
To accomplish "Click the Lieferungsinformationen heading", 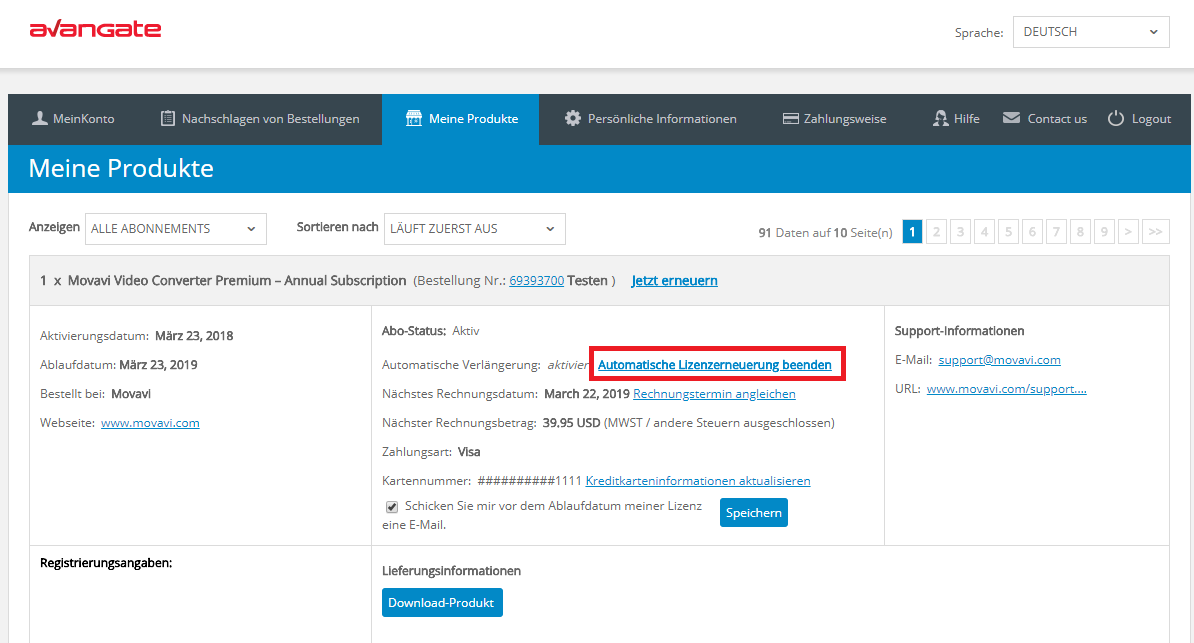I will click(452, 571).
